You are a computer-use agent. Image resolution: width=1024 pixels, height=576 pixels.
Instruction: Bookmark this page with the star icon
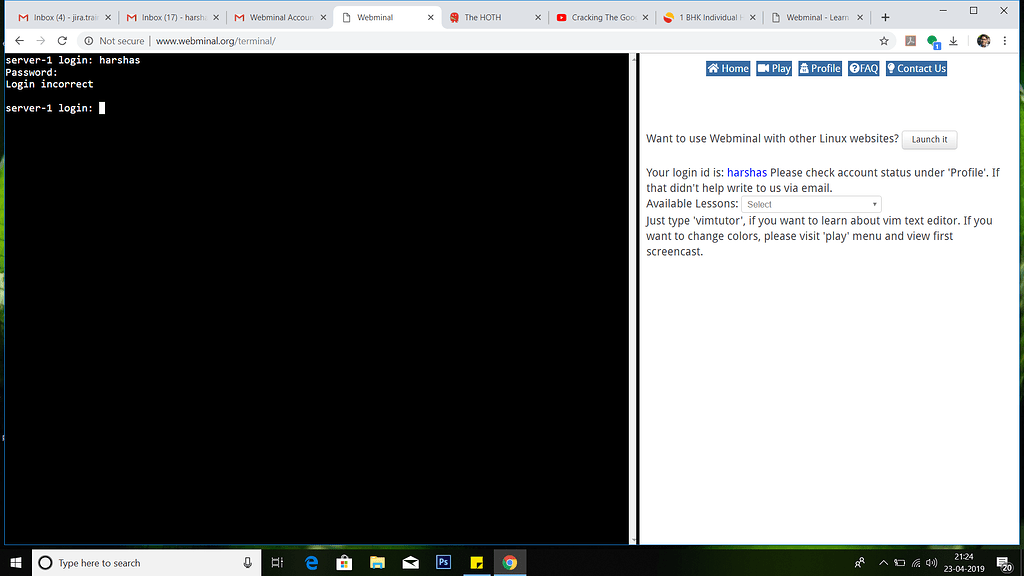point(883,41)
